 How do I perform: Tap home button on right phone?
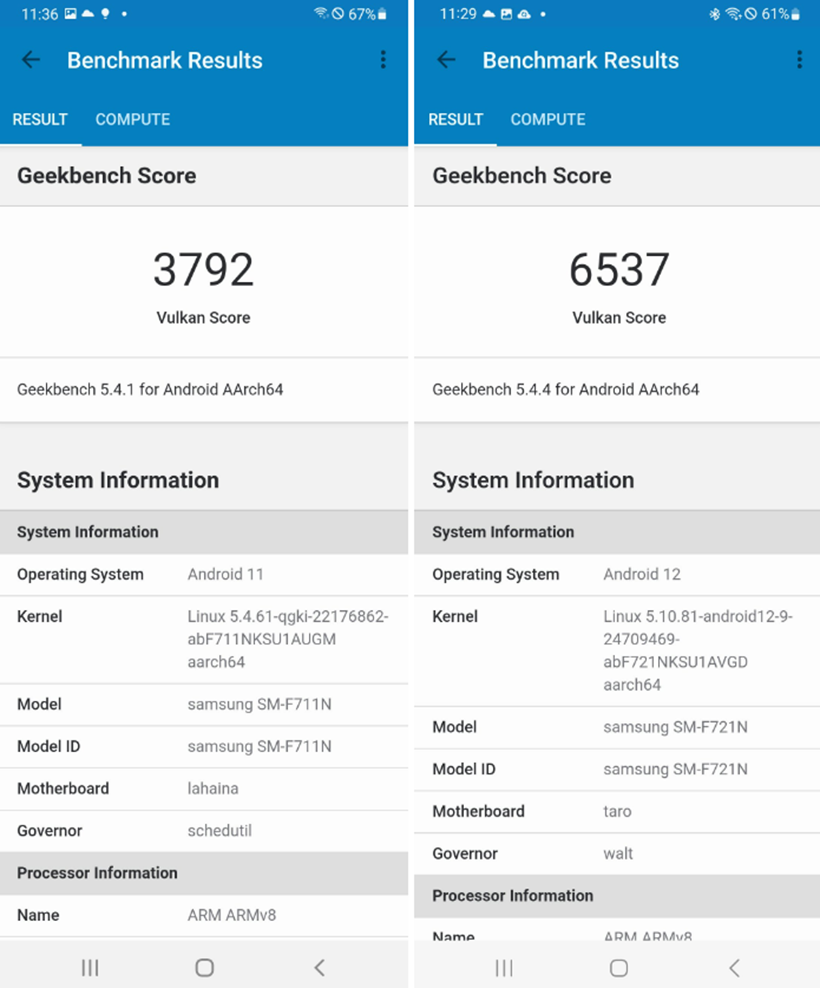coord(619,967)
